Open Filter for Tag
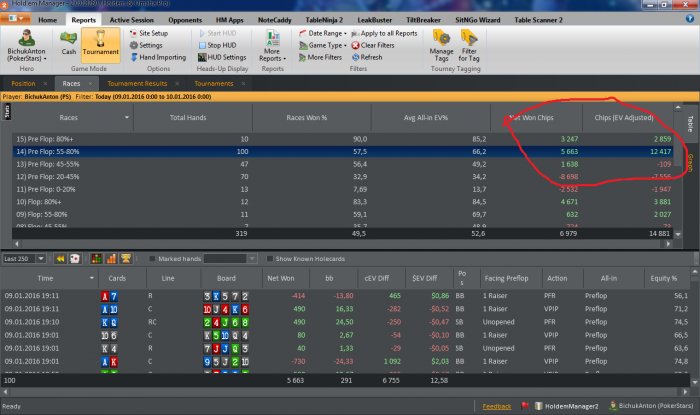The image size is (700, 415). (x=469, y=46)
